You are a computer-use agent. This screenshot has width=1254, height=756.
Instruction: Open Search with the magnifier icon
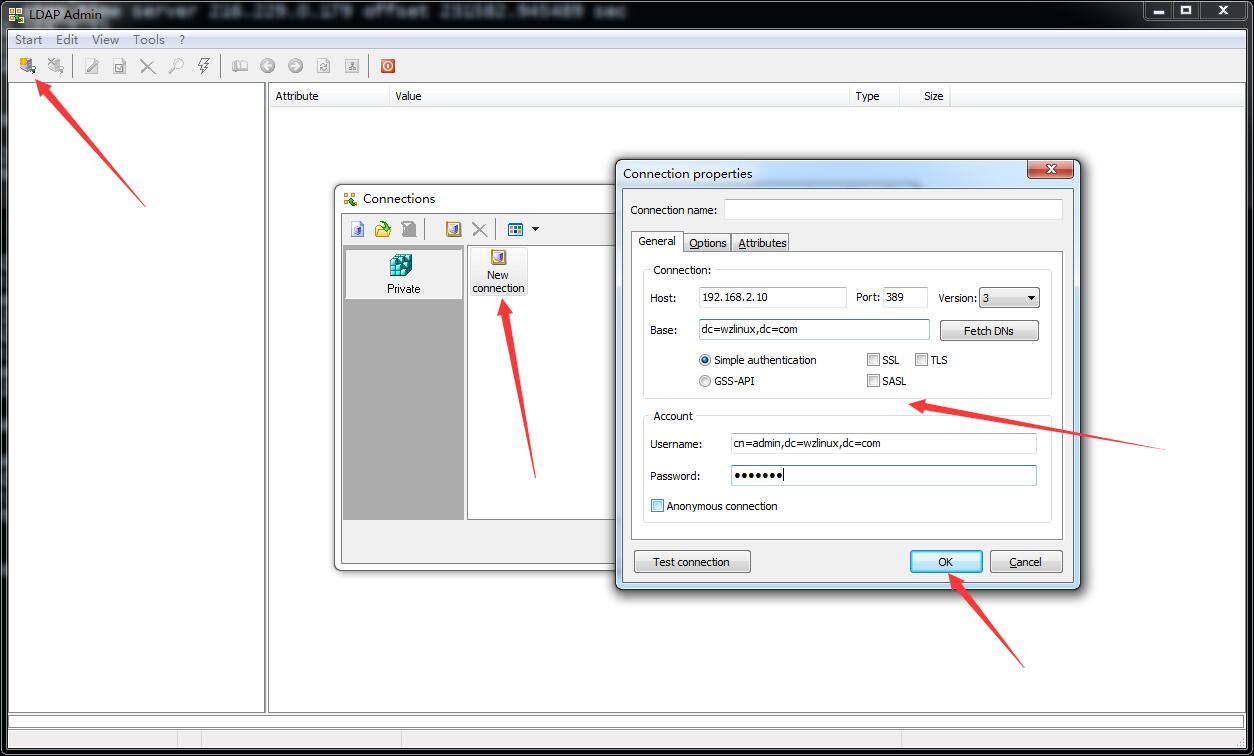coord(176,66)
